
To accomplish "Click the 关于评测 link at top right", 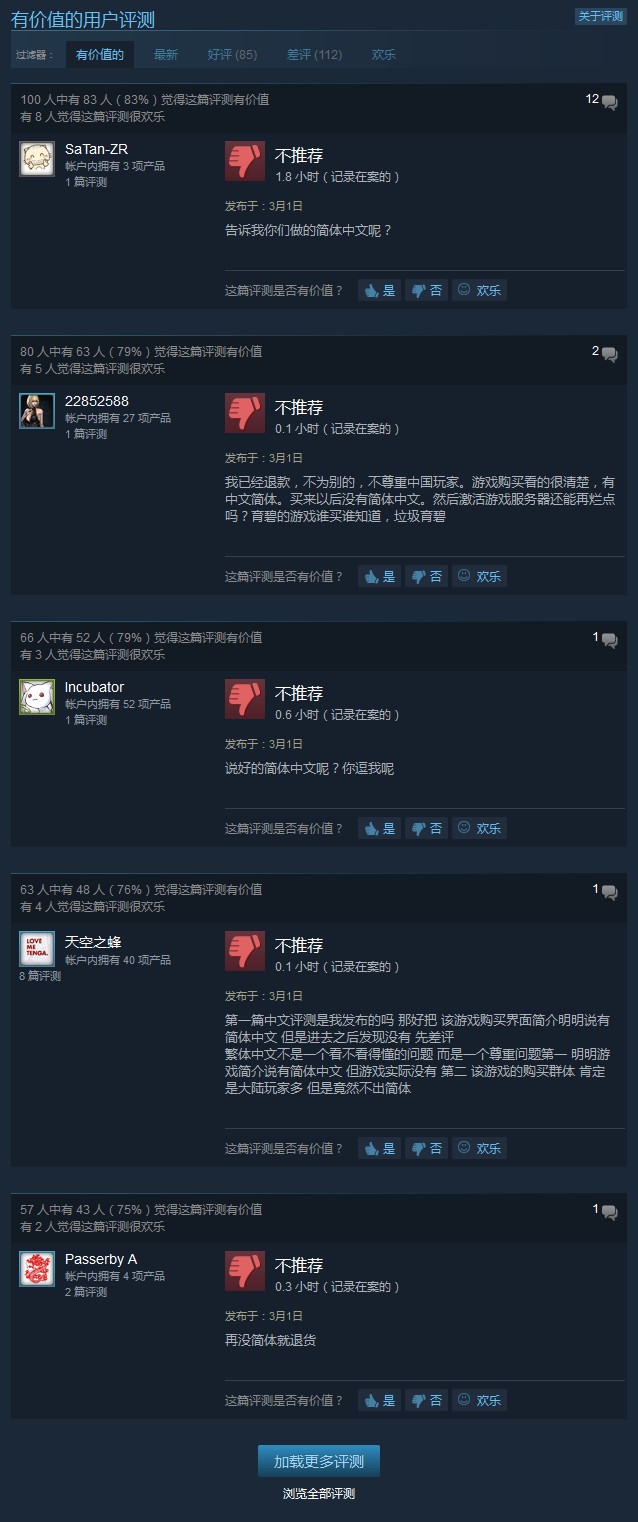I will [x=601, y=16].
